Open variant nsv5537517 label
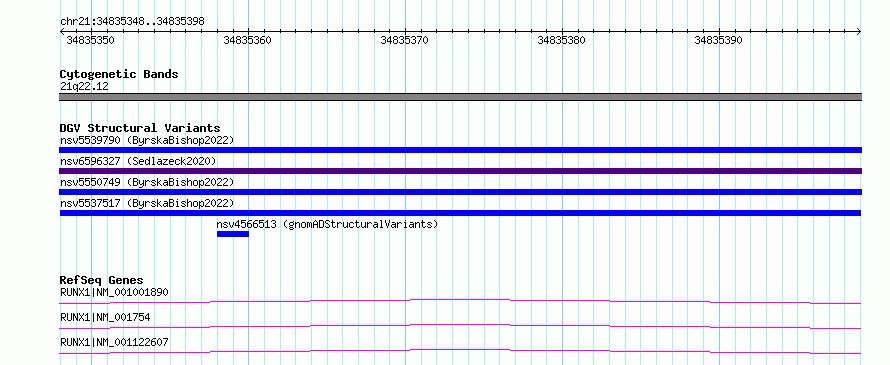The width and height of the screenshot is (890, 365). 147,203
